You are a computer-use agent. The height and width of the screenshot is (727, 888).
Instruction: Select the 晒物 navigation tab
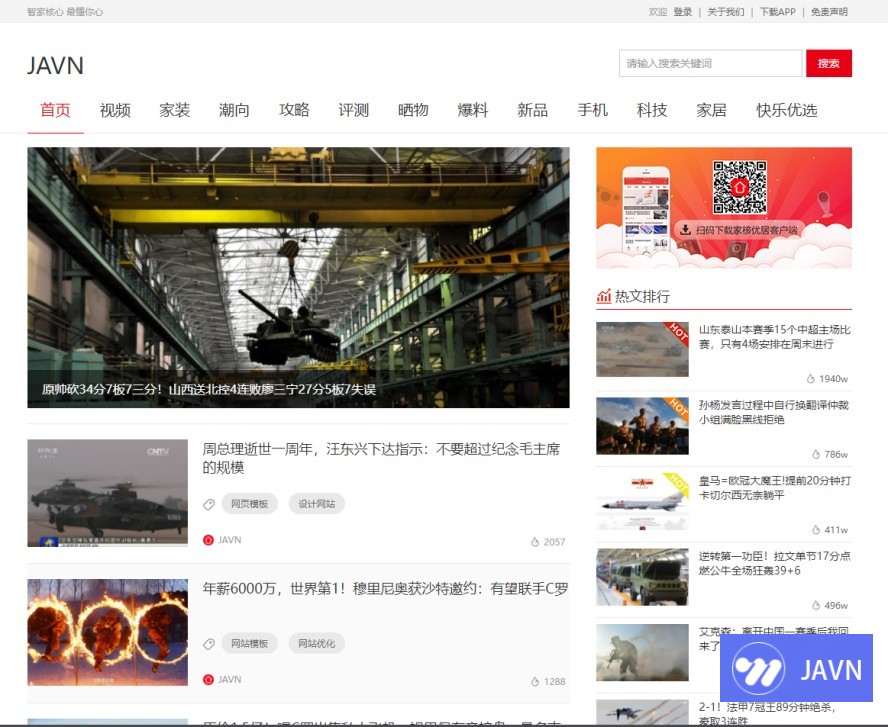413,110
